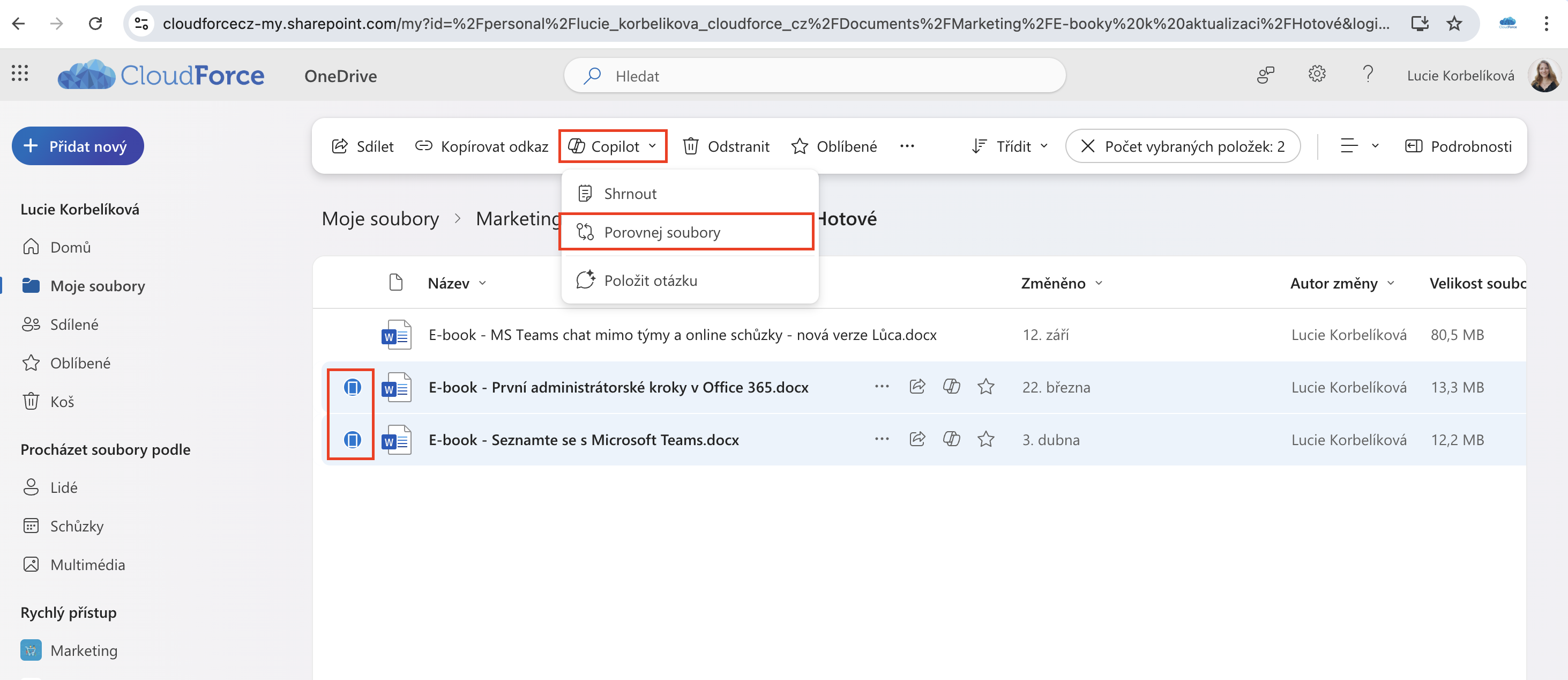The image size is (1568, 680).
Task: View site information icon in address bar
Action: [x=141, y=24]
